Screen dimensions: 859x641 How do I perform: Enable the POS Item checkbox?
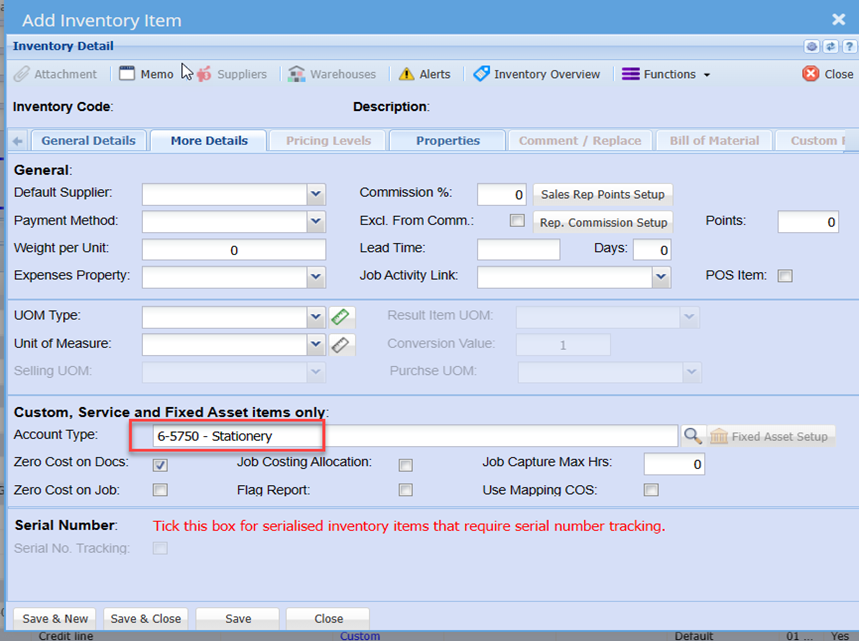785,276
